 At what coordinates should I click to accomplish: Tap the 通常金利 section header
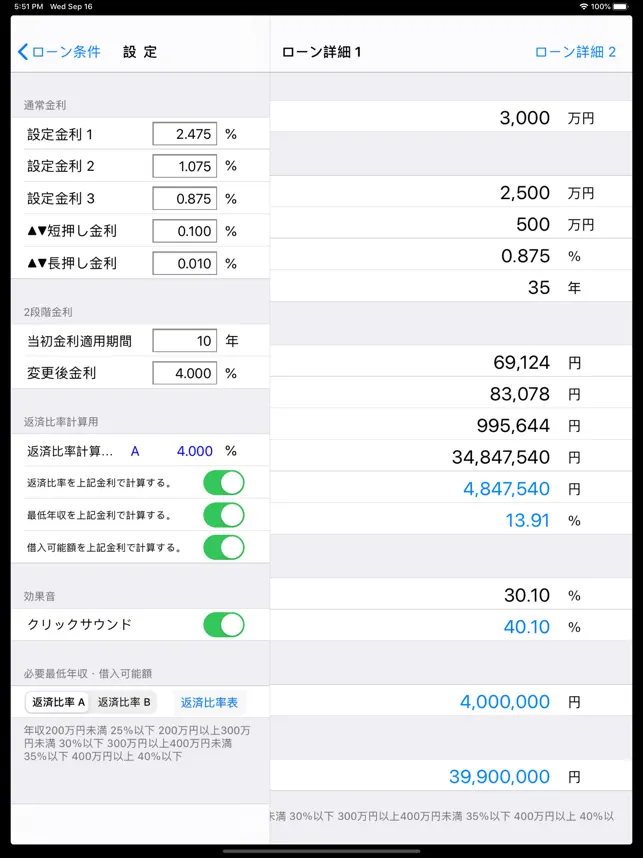(x=45, y=105)
